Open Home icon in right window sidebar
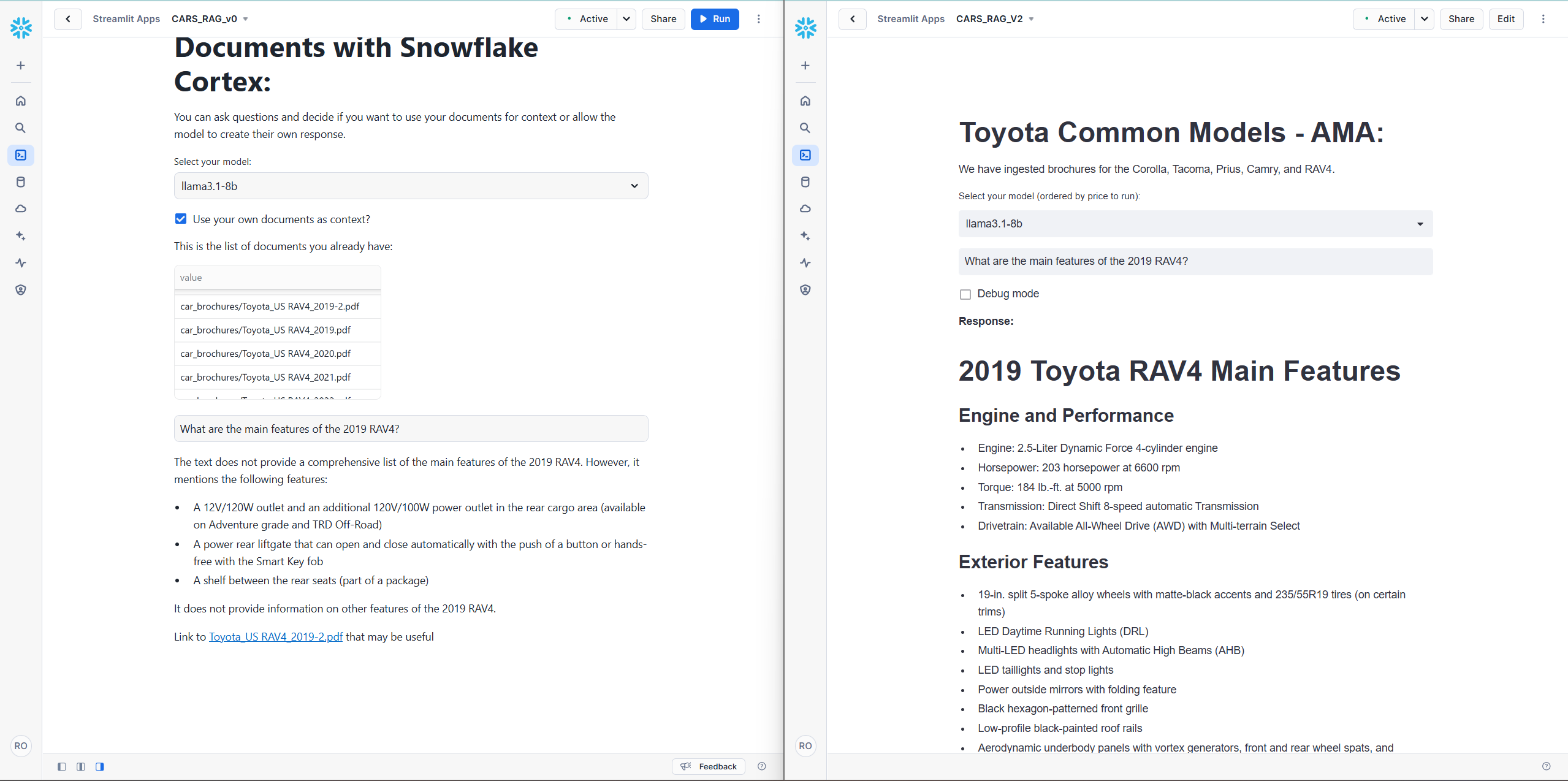The width and height of the screenshot is (1568, 781). (805, 101)
